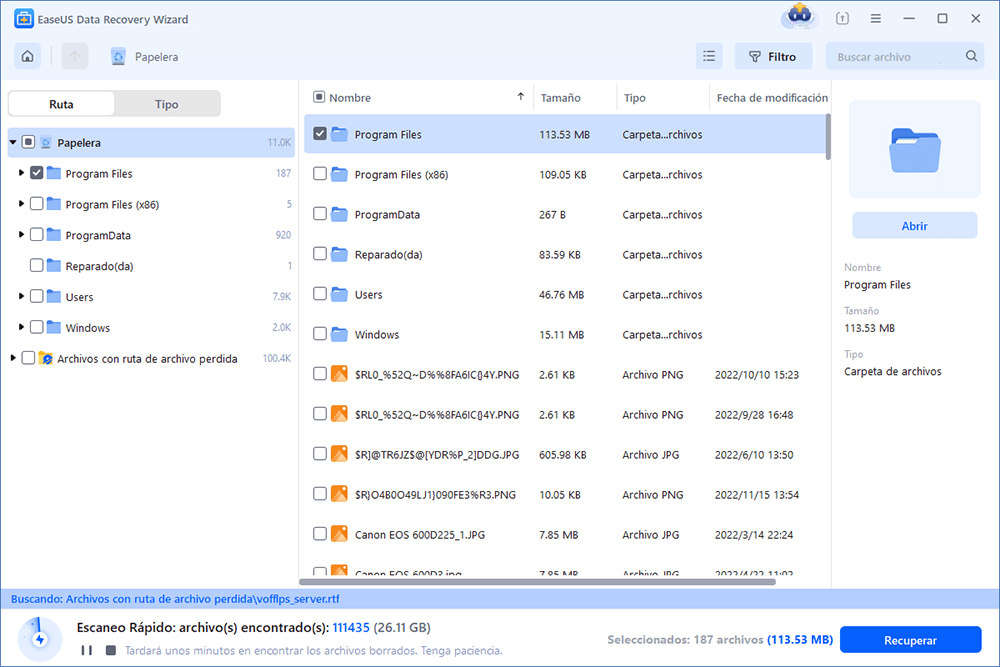The width and height of the screenshot is (1000, 667).
Task: Open the Filtro filter button
Action: 774,56
